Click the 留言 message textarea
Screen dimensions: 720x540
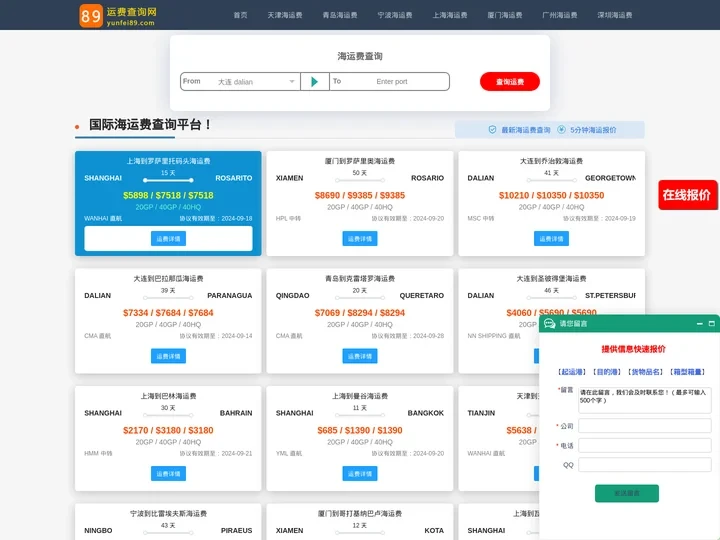click(x=645, y=400)
